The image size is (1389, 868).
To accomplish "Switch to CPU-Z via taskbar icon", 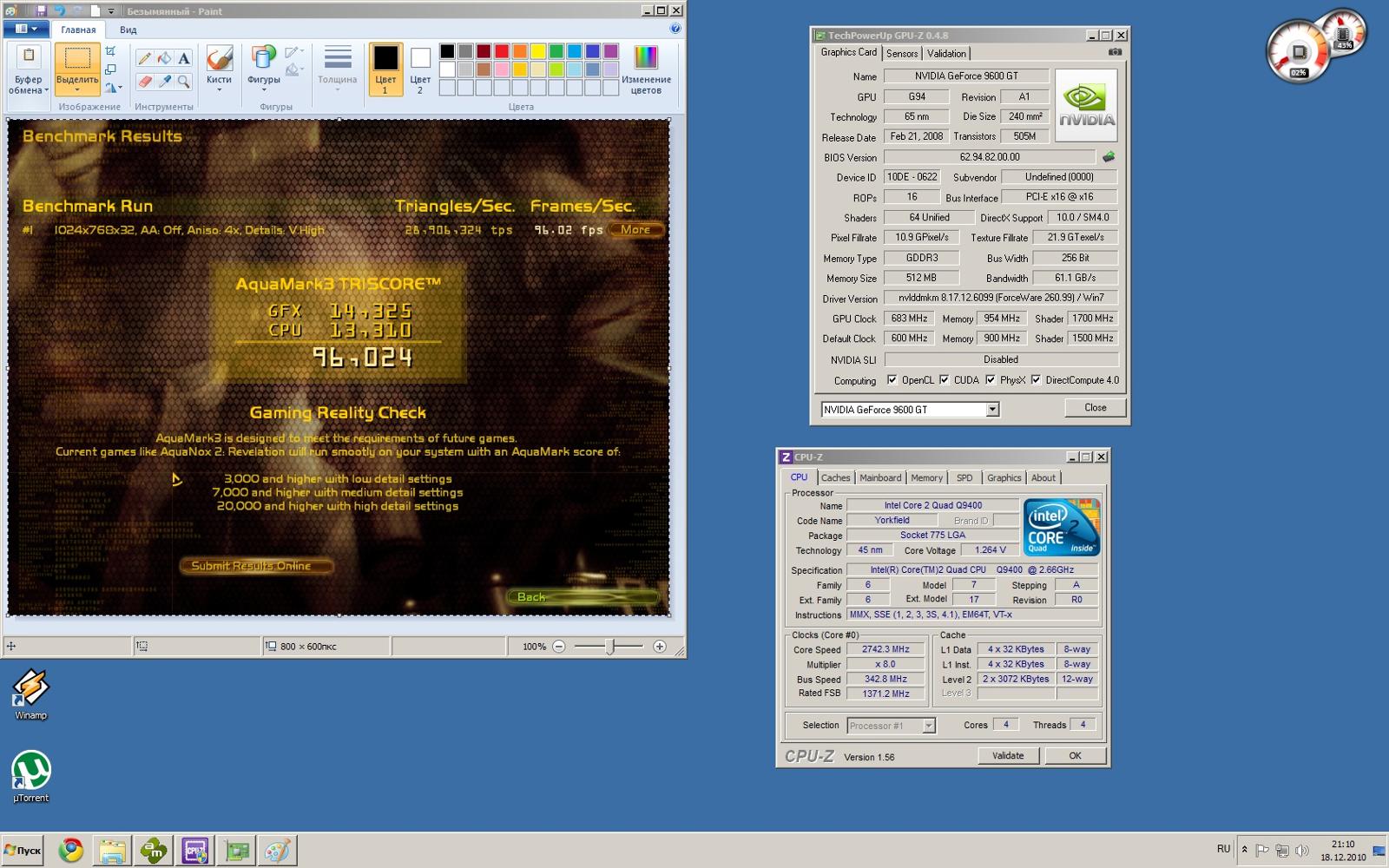I will (194, 851).
